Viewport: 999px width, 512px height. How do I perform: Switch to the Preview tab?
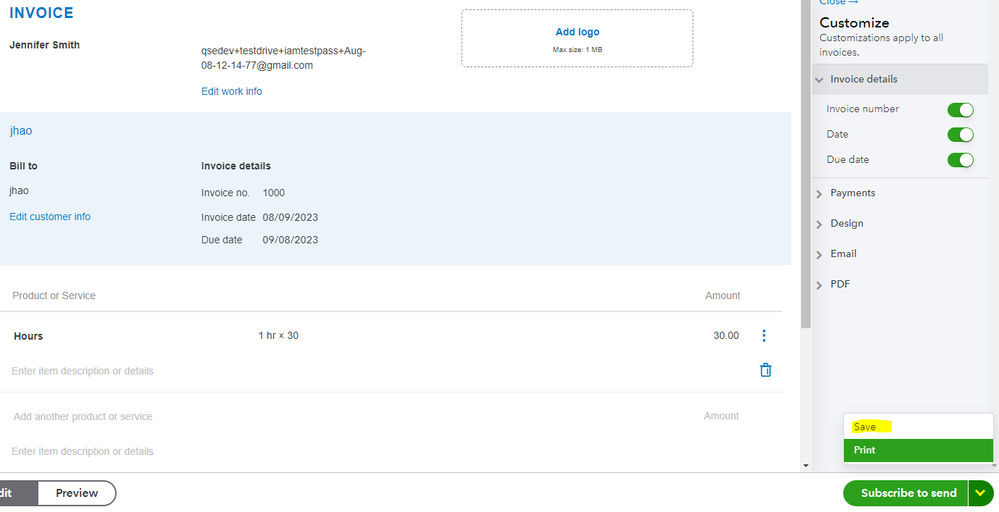(x=76, y=493)
